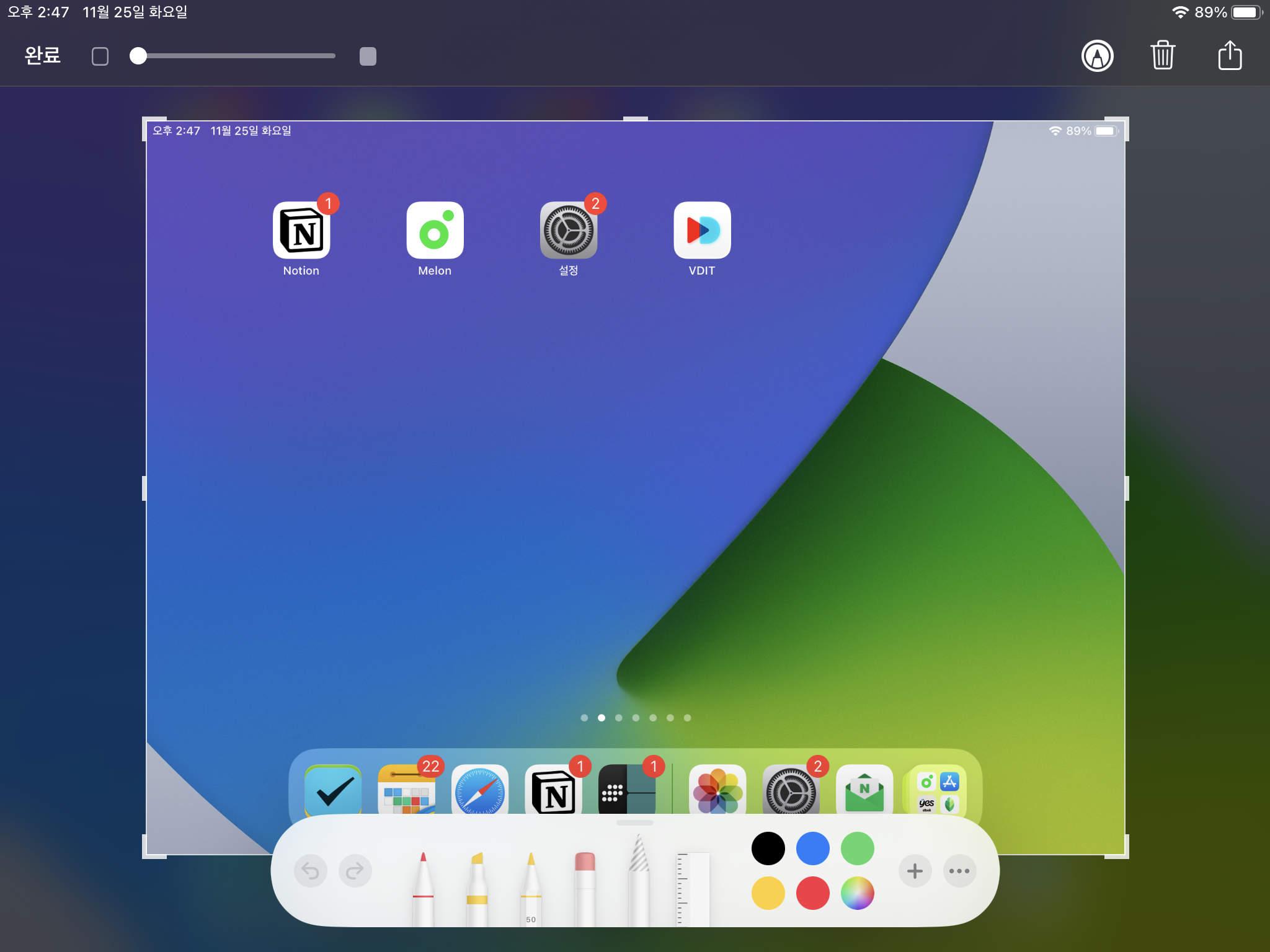Select the pencil tool
This screenshot has height=952, width=1270.
(531, 888)
